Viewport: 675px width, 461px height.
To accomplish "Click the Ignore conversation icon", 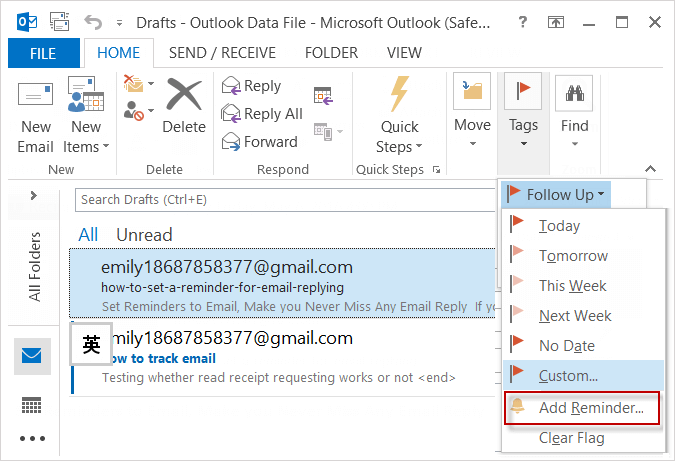I will (x=134, y=84).
